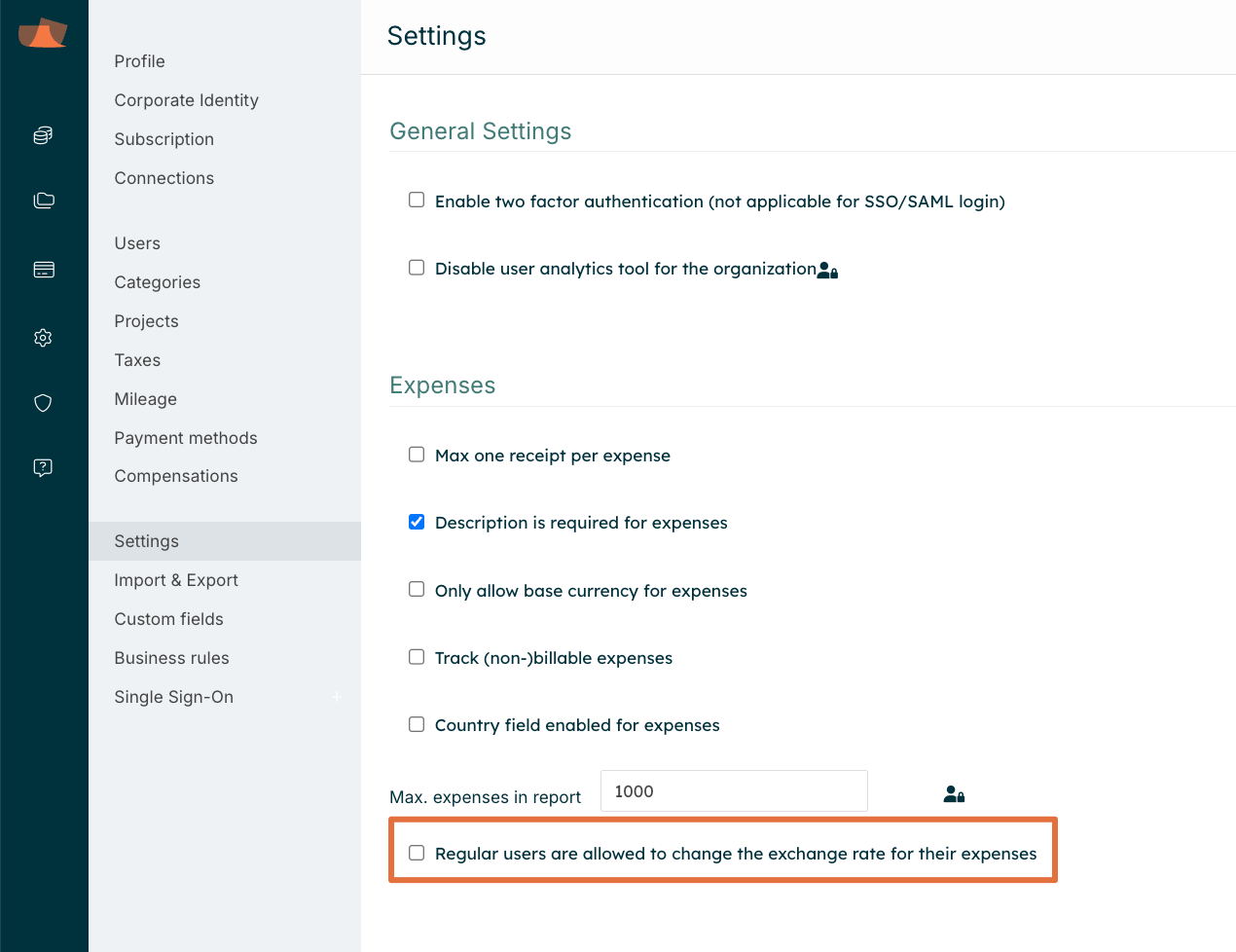Enable two factor authentication checkbox
Screen dimensions: 1236x952
(x=417, y=200)
